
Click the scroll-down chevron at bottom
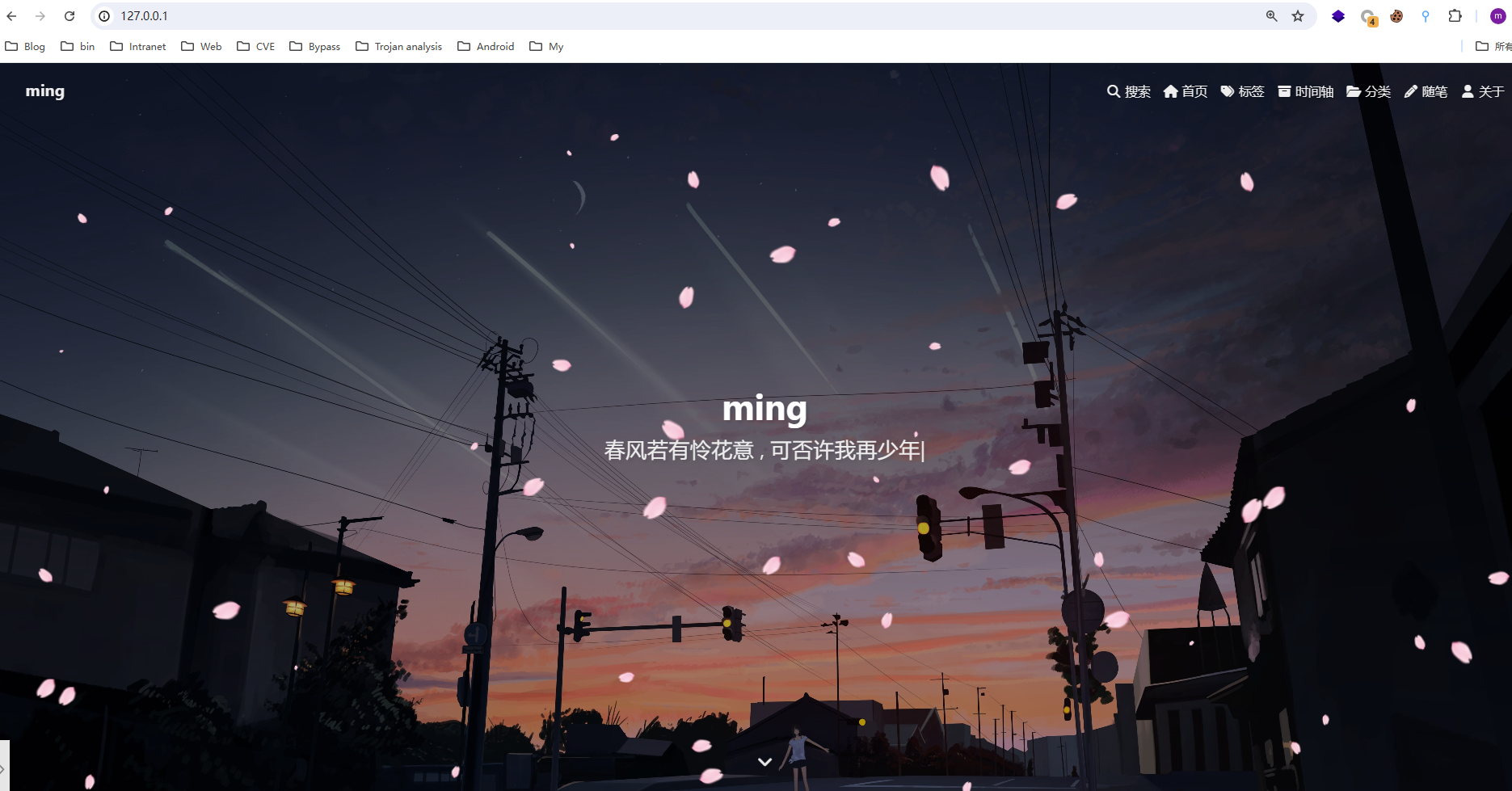coord(764,762)
